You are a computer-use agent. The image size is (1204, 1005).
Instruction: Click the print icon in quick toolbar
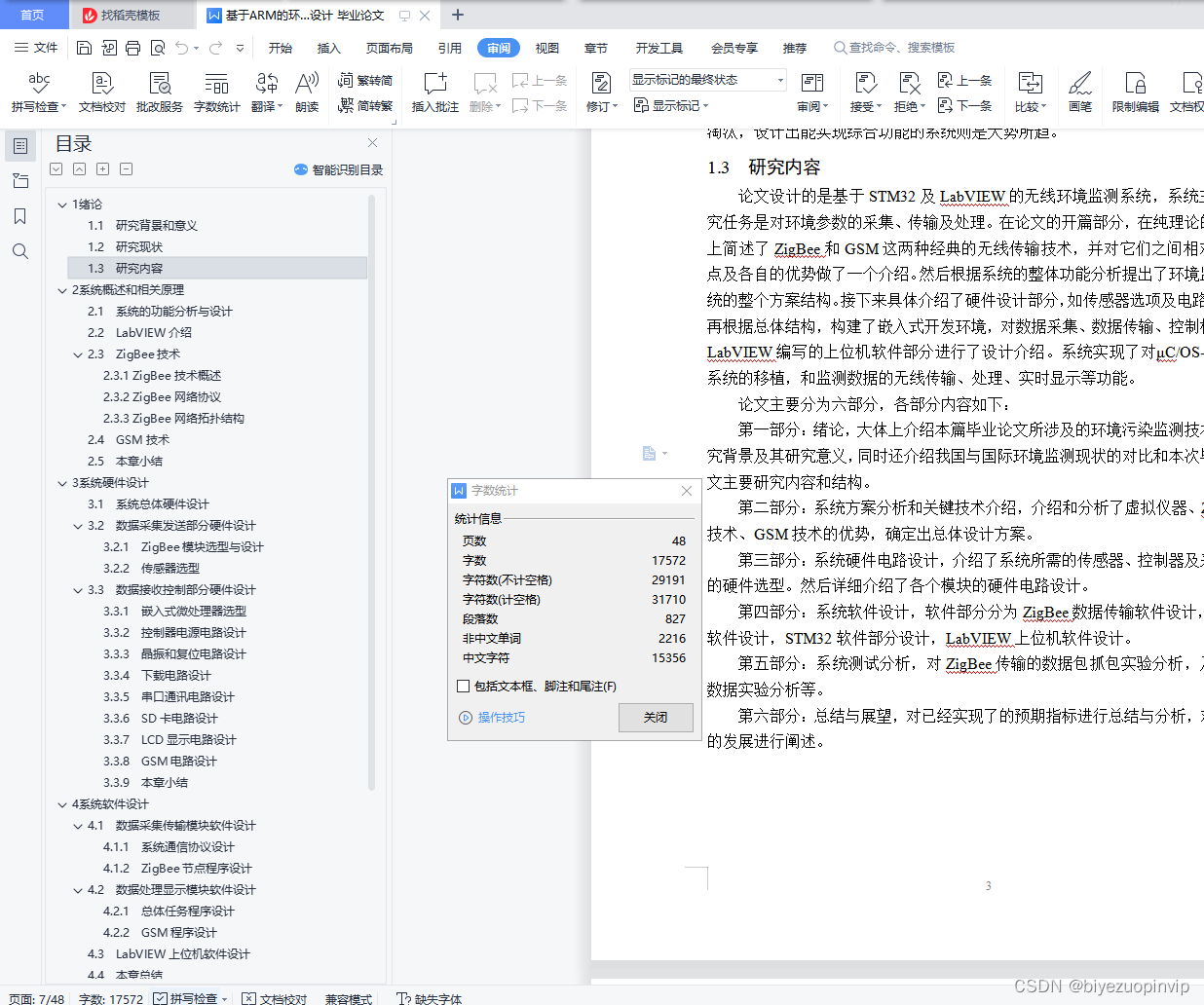[x=133, y=48]
